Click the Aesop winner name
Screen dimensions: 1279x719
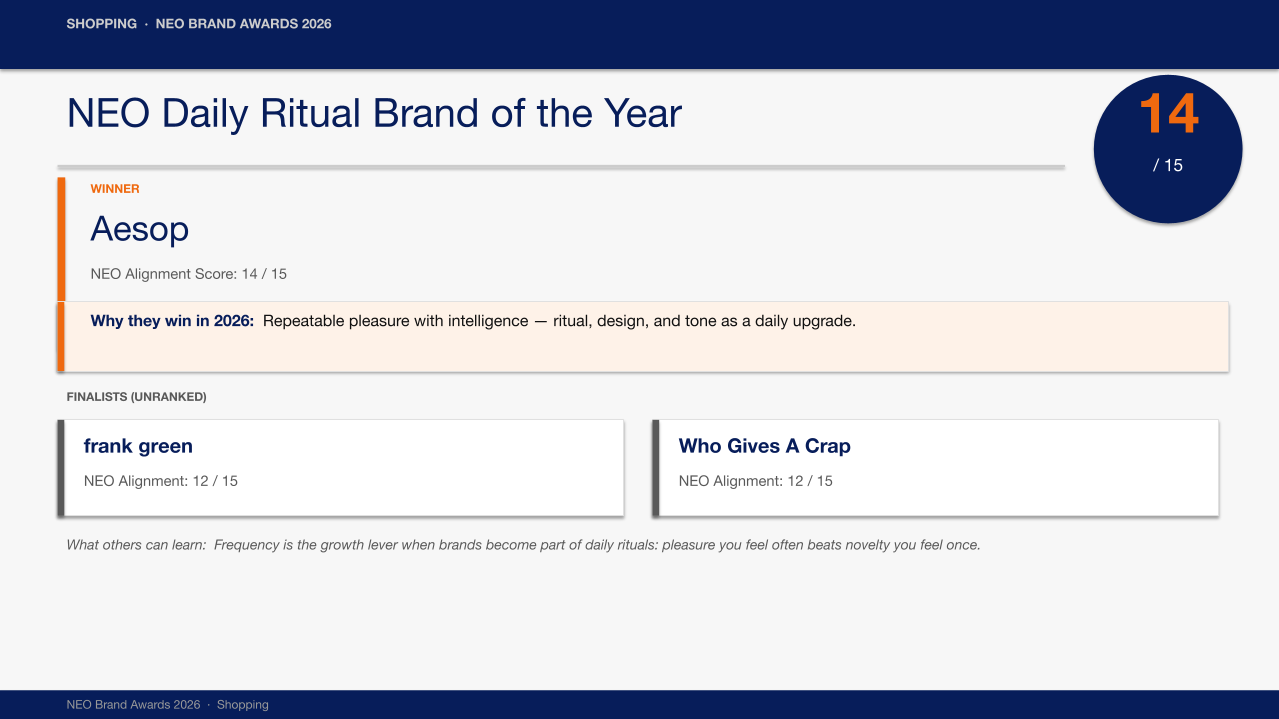click(140, 230)
